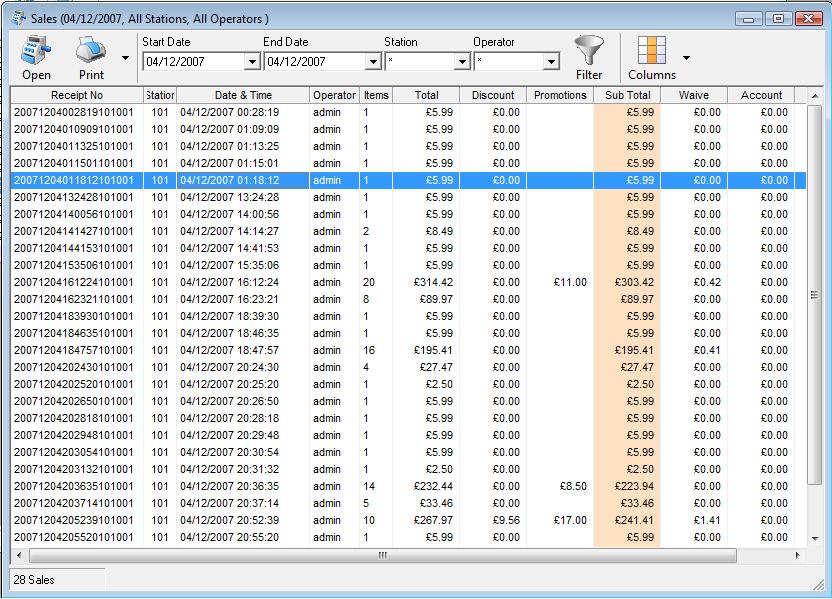
Task: Click the Sales window title bar icon
Action: [18, 18]
